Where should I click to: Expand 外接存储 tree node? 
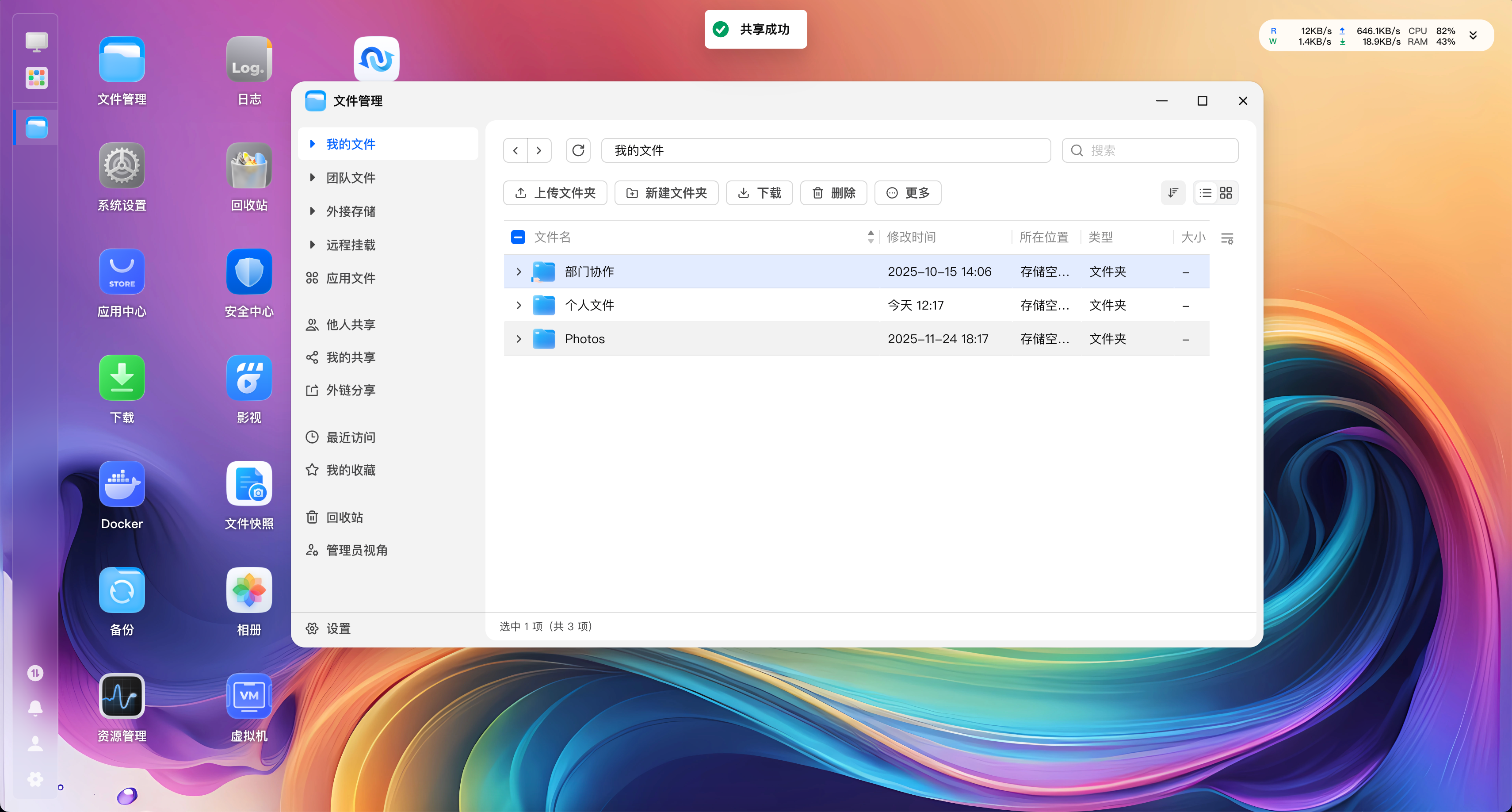tap(312, 211)
